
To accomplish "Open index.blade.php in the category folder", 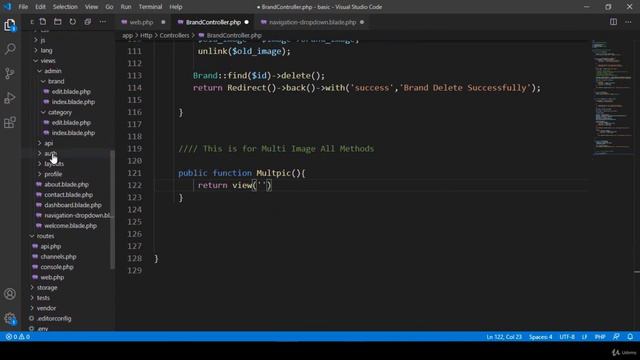I will point(73,133).
